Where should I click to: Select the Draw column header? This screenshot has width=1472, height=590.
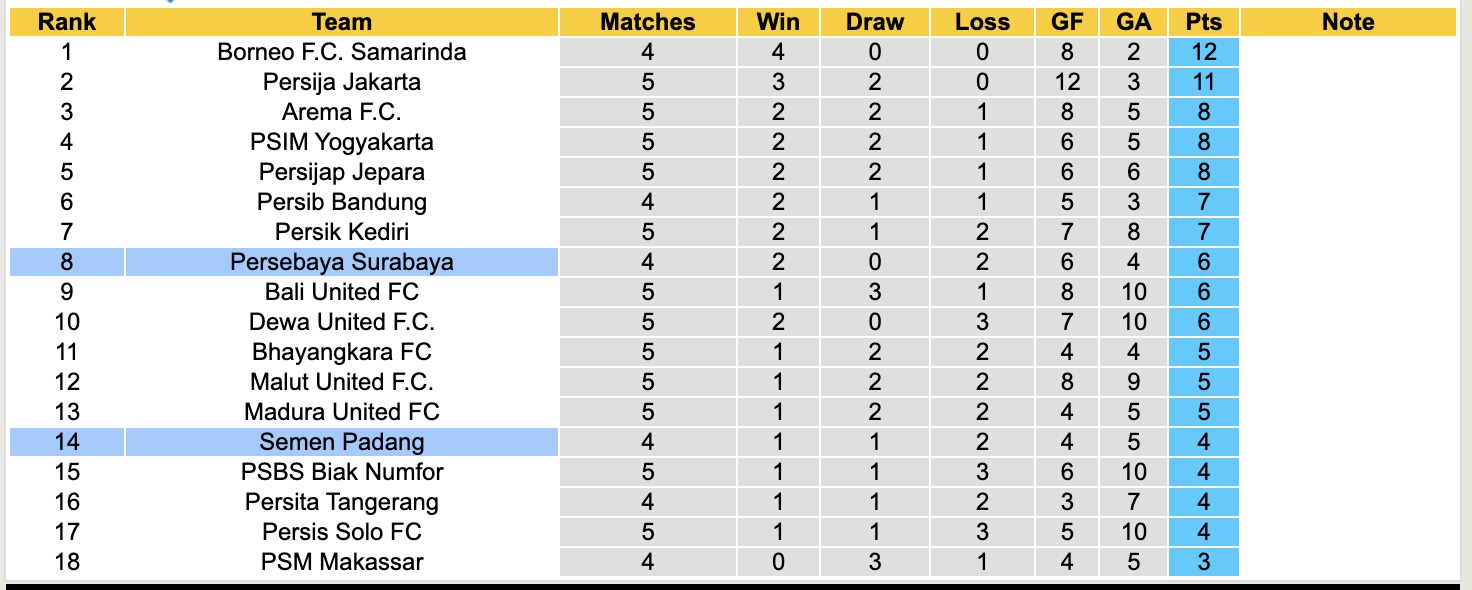click(874, 22)
